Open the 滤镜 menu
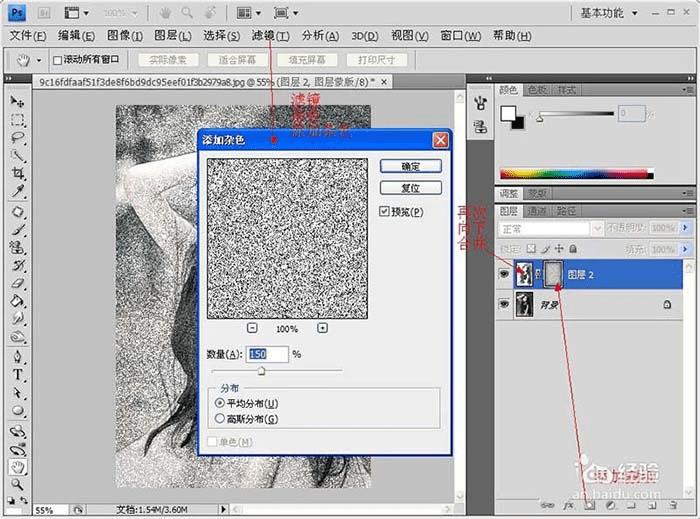700x519 pixels. click(x=271, y=36)
